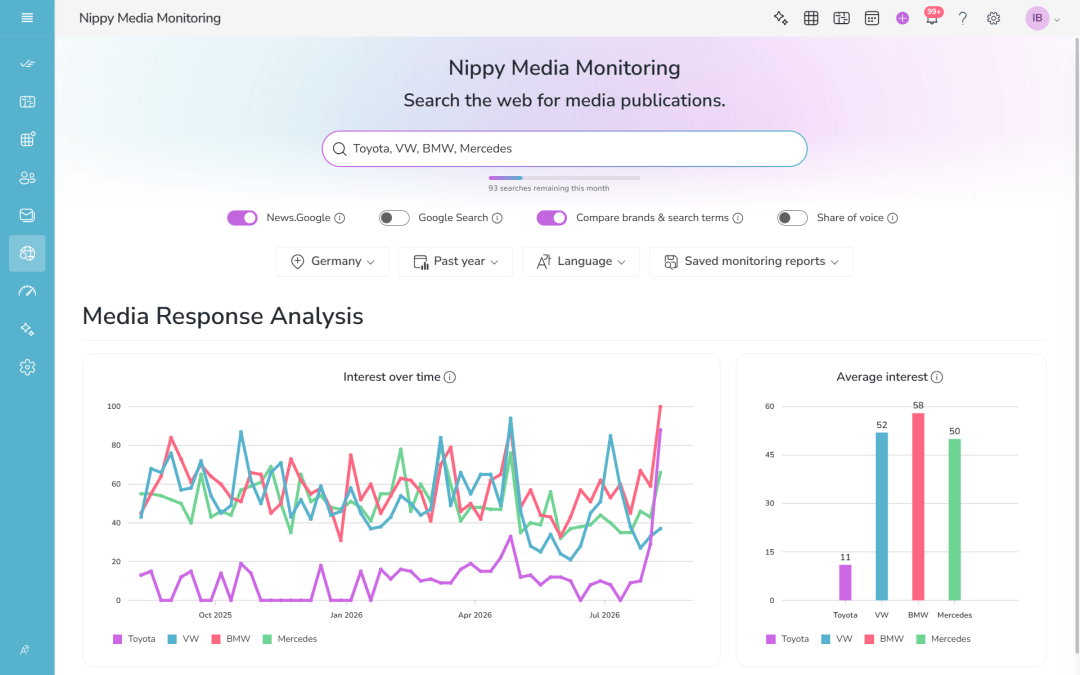Viewport: 1080px width, 675px height.
Task: Toggle Mercedes in line chart legend
Action: [x=290, y=639]
